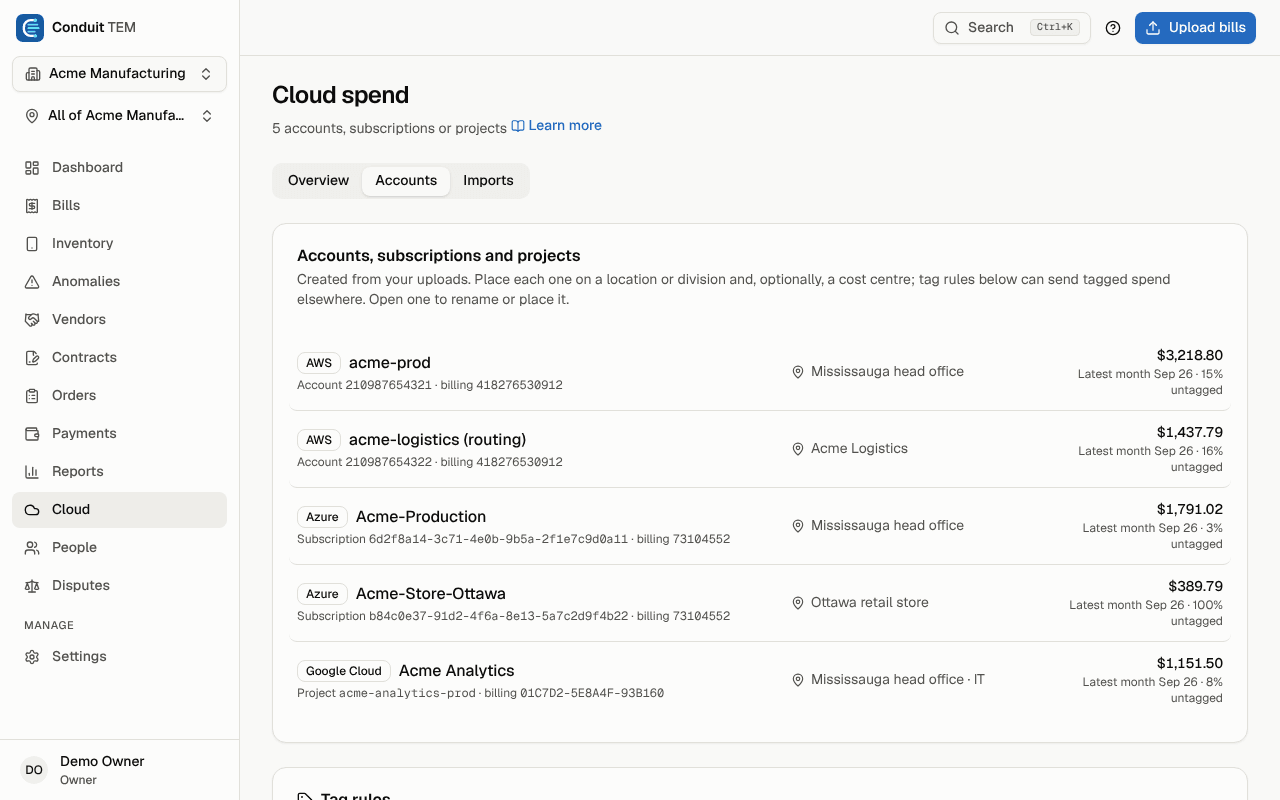Image resolution: width=1280 pixels, height=800 pixels.
Task: Open the All of Acme Manufa... location dropdown
Action: click(x=119, y=116)
